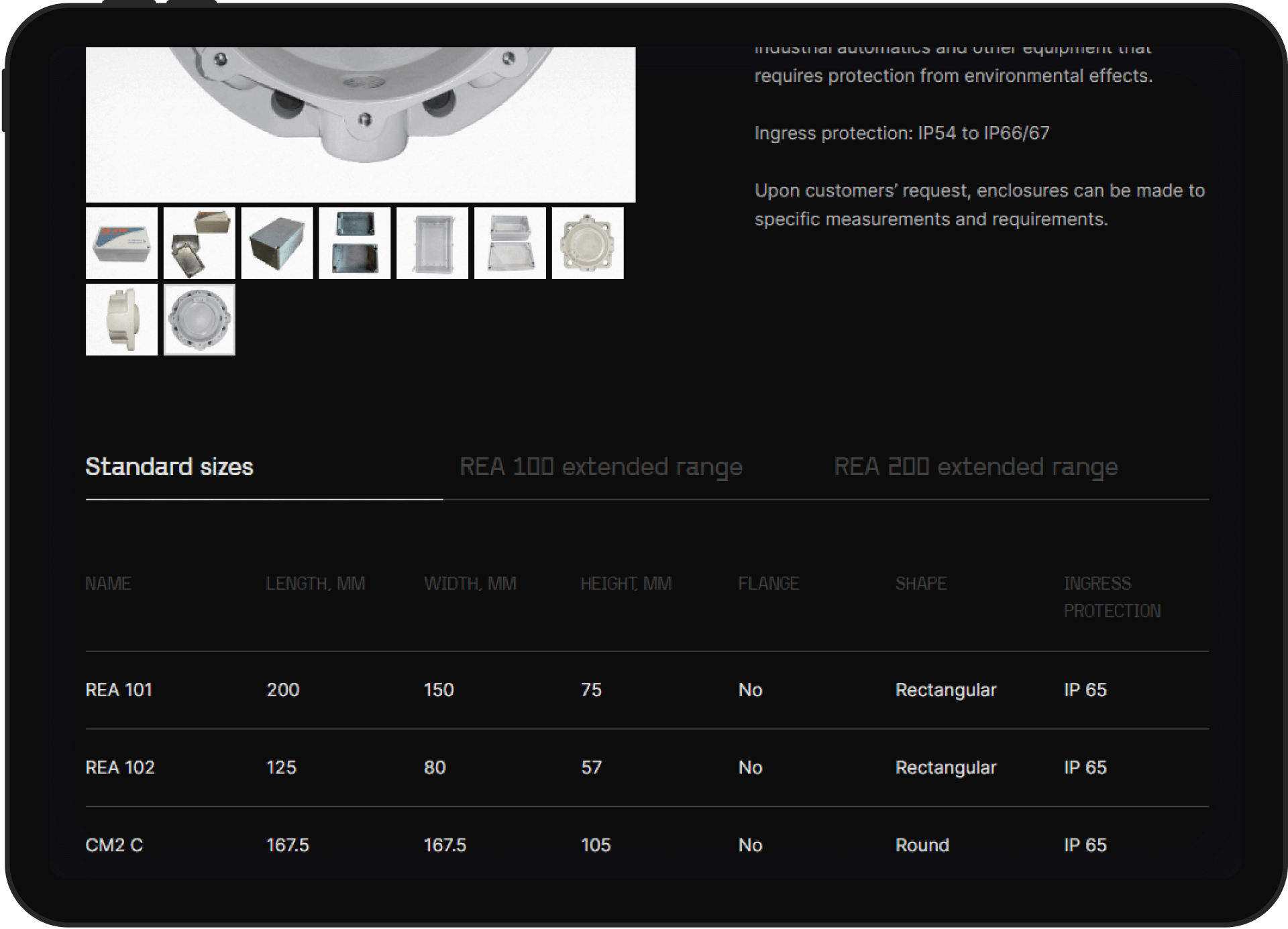Image resolution: width=1288 pixels, height=929 pixels.
Task: Open REA 200 extended range tab
Action: pyautogui.click(x=975, y=467)
